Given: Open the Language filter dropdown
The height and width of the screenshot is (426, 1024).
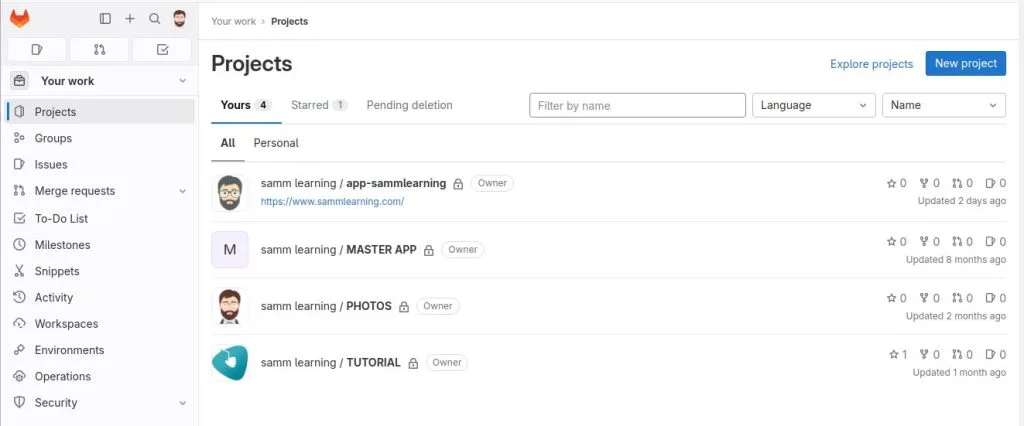Looking at the screenshot, I should tap(814, 105).
